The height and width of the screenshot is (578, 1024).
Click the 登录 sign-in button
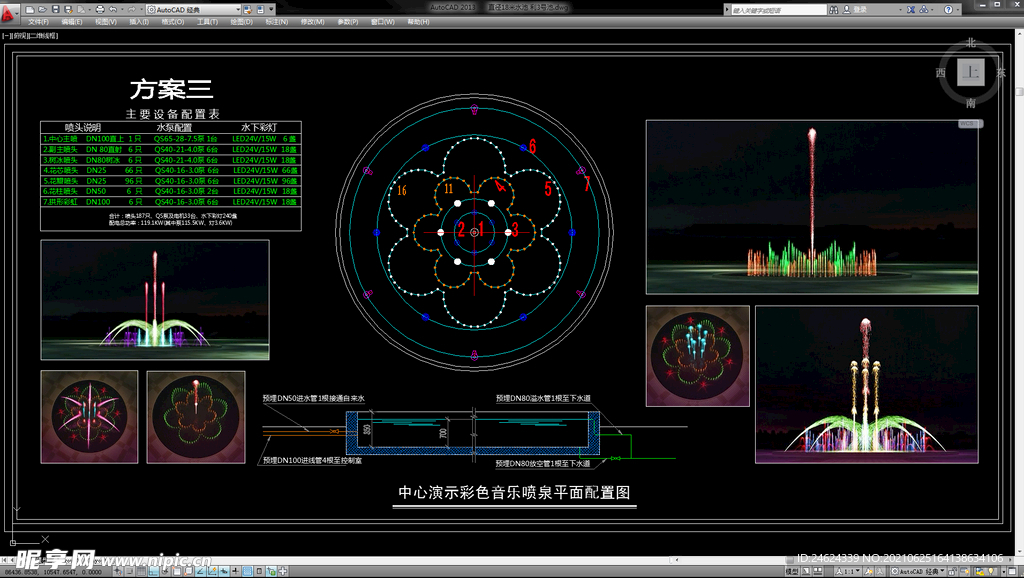click(x=860, y=9)
